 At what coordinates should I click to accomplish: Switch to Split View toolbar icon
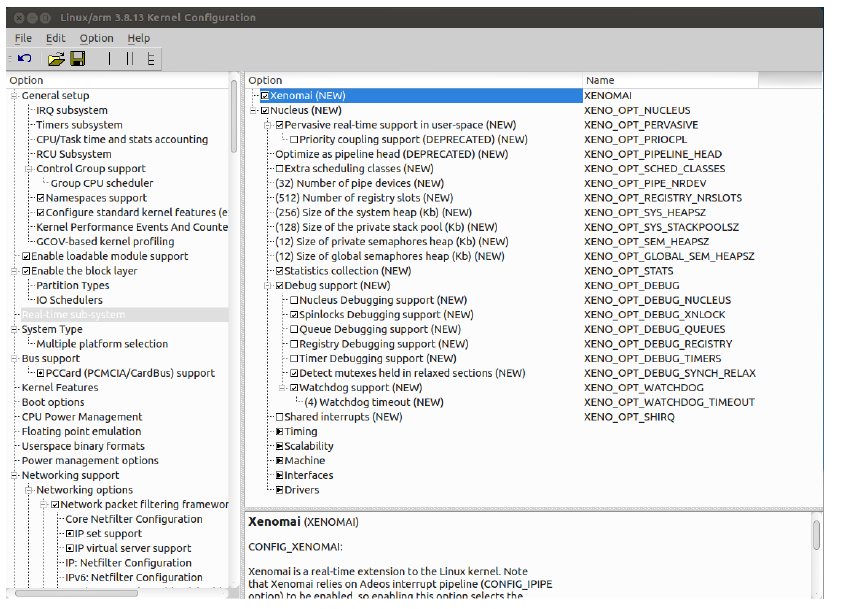tap(130, 59)
